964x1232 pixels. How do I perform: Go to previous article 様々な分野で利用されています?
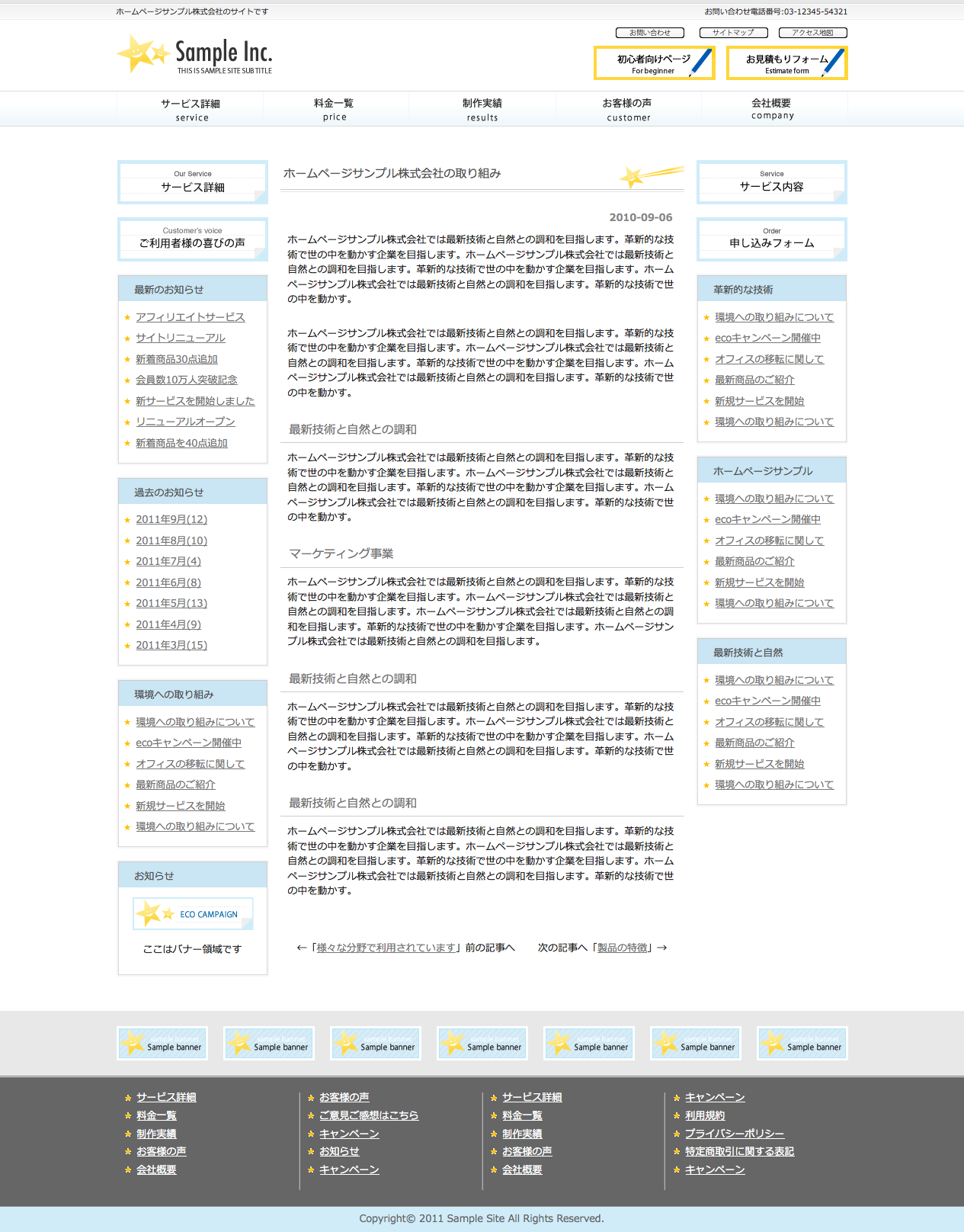387,948
